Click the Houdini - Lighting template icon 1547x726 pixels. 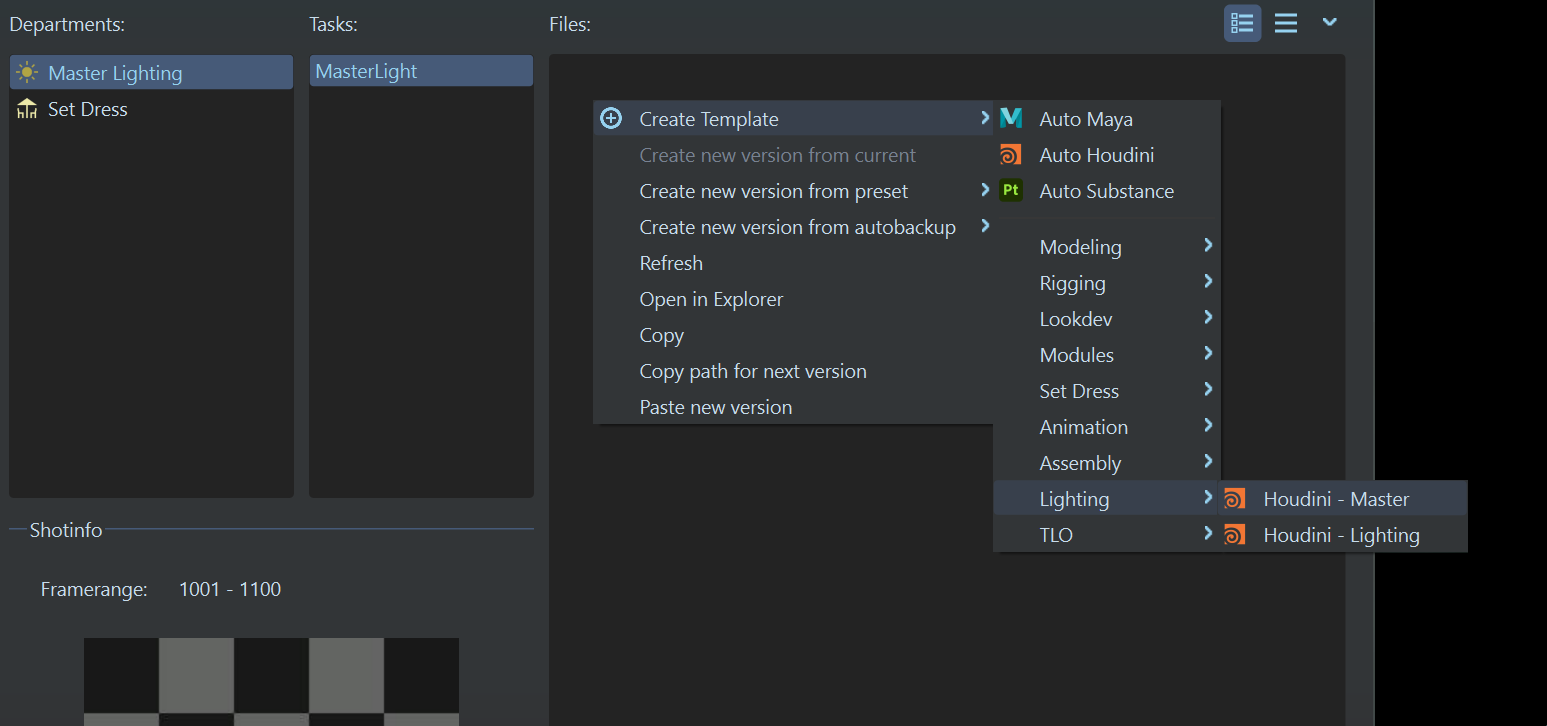coord(1235,535)
